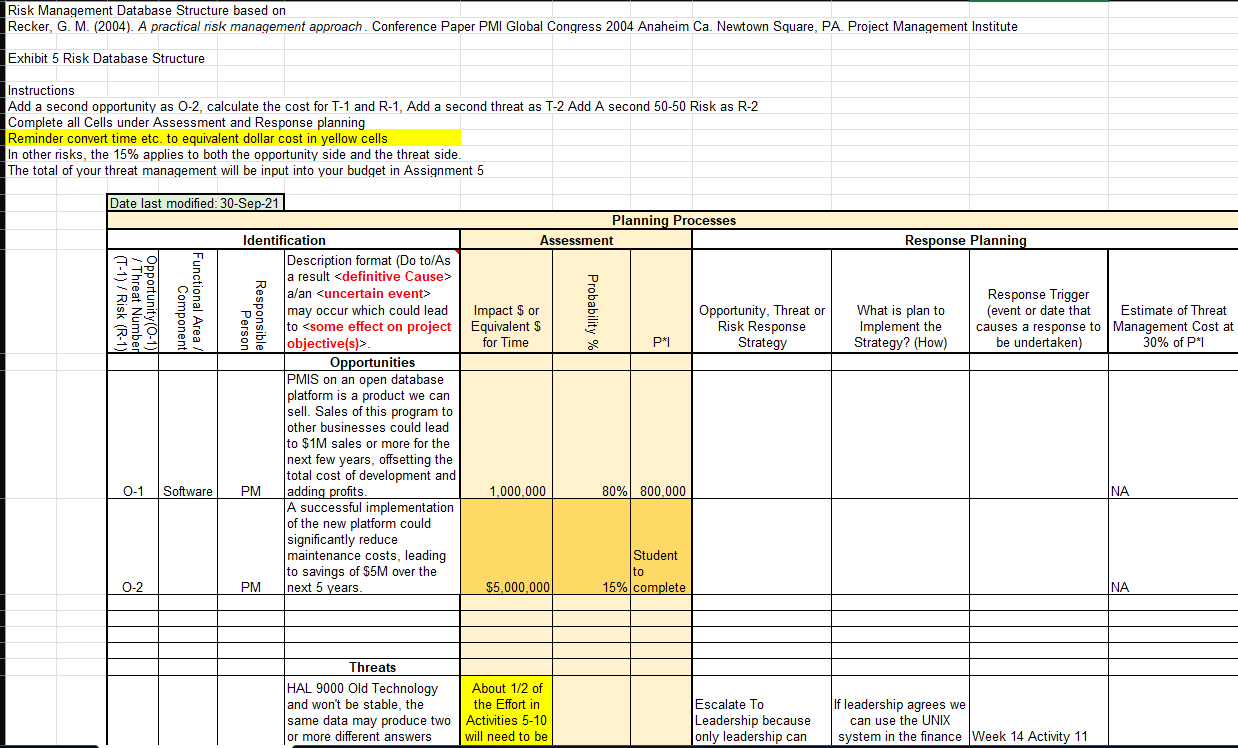1238x748 pixels.
Task: Select the O-1 opportunity row label
Action: pyautogui.click(x=132, y=491)
